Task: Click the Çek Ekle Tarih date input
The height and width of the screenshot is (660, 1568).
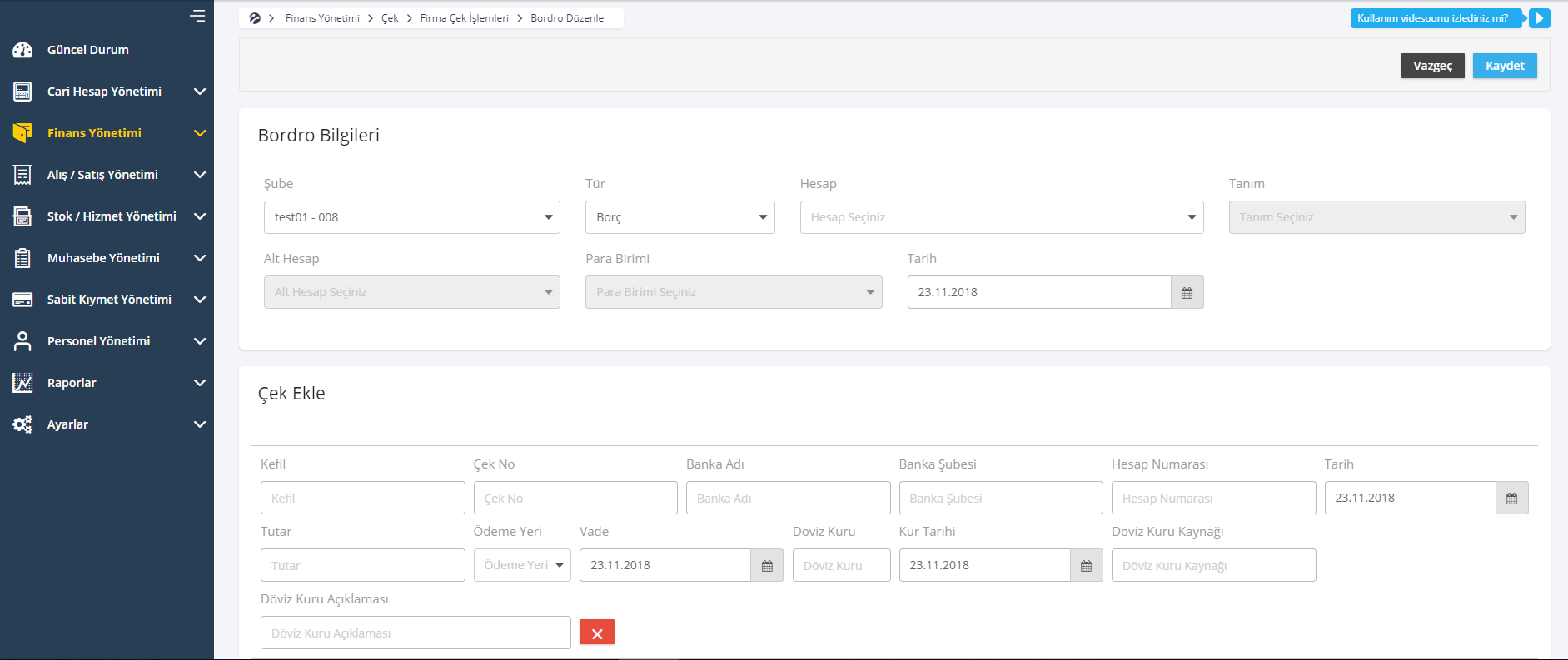Action: click(1411, 498)
